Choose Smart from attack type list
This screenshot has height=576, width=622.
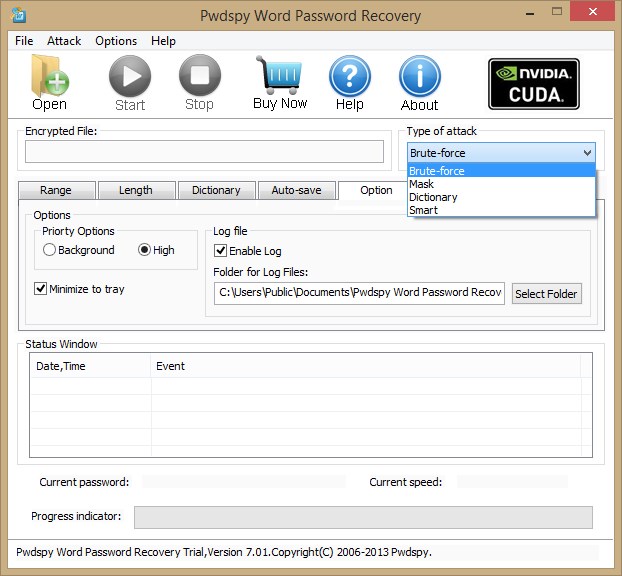pos(501,210)
